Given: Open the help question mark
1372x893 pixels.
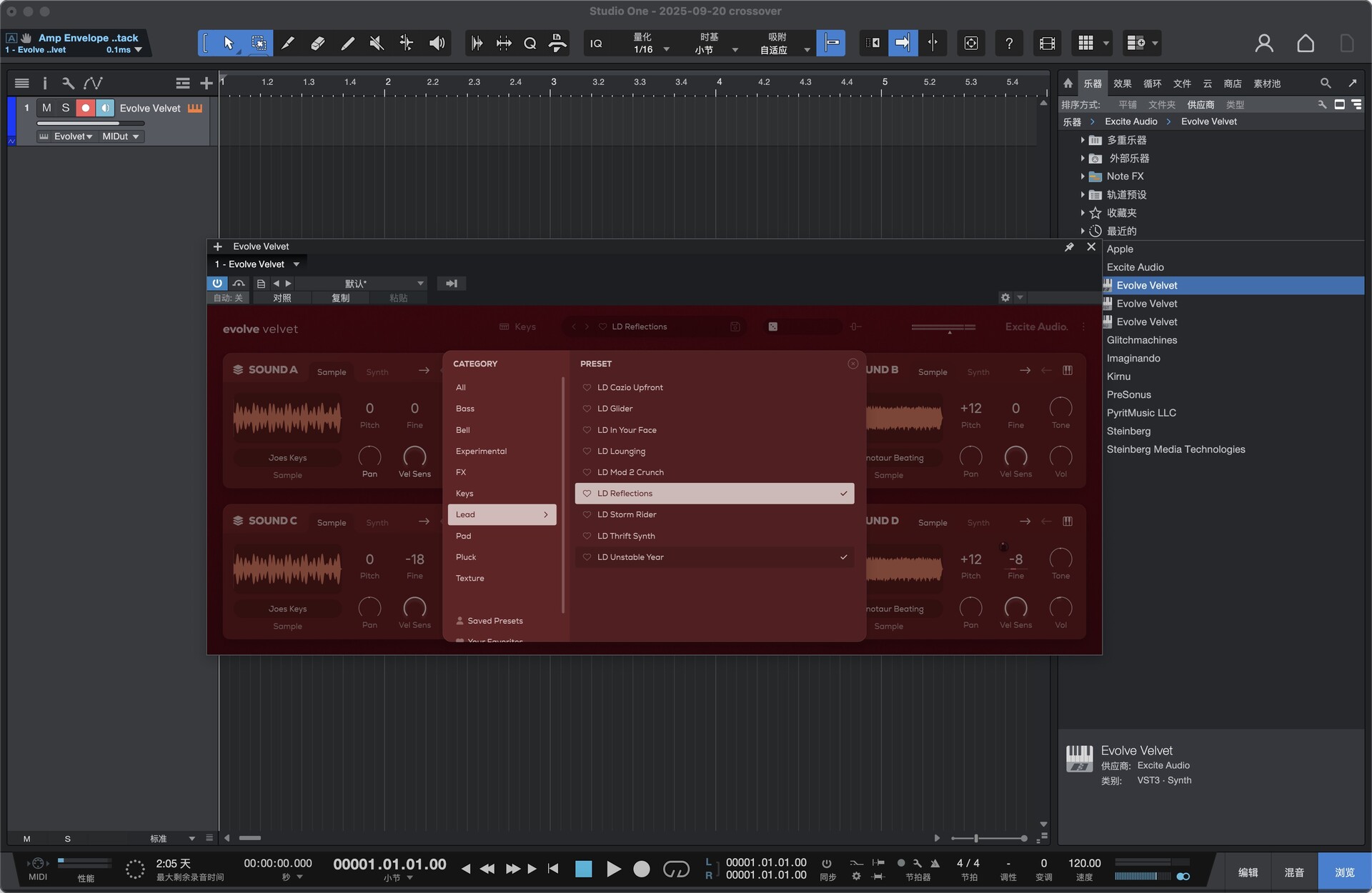Looking at the screenshot, I should (x=1009, y=44).
